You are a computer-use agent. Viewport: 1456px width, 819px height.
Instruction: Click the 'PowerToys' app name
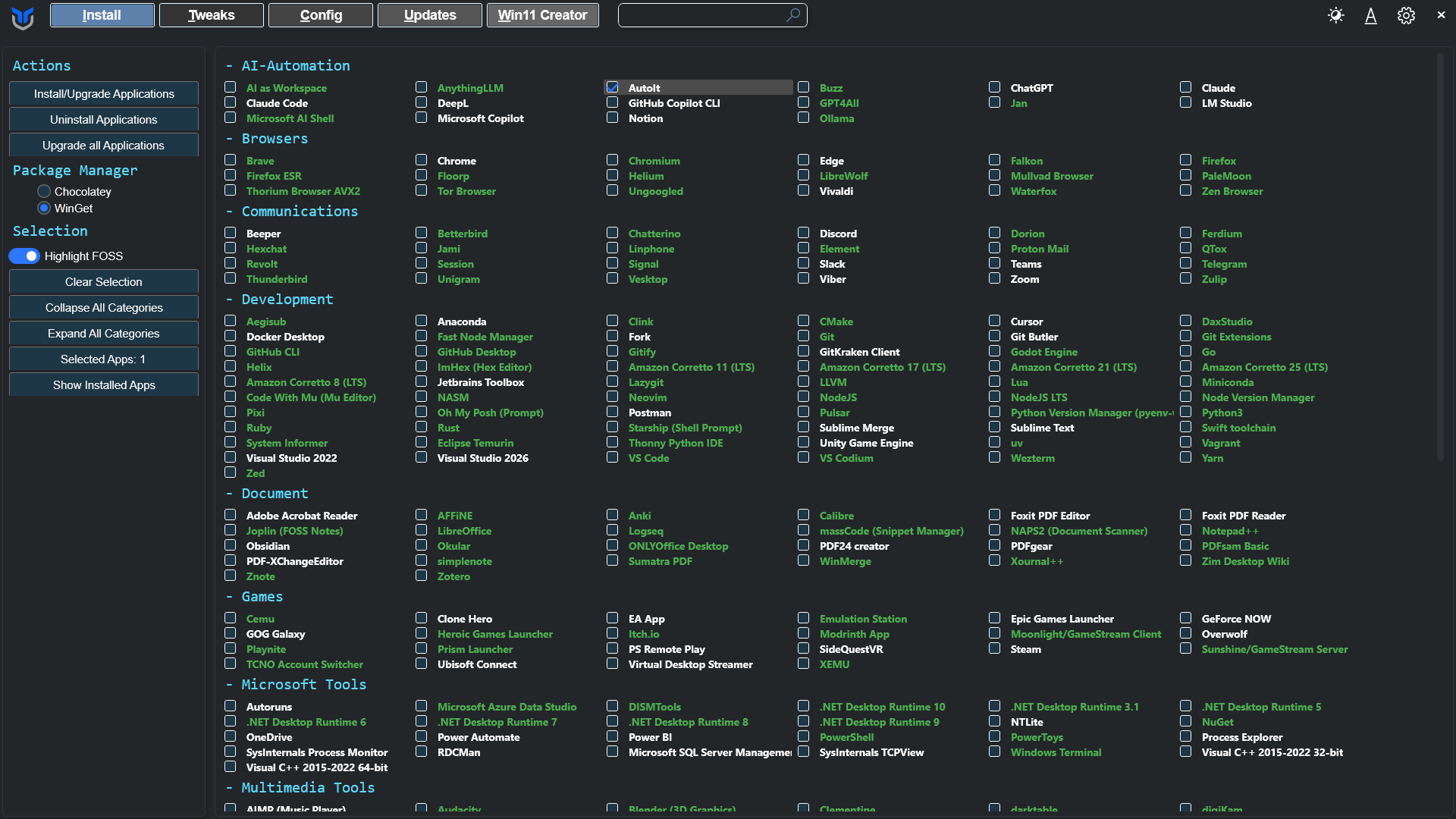click(1037, 737)
